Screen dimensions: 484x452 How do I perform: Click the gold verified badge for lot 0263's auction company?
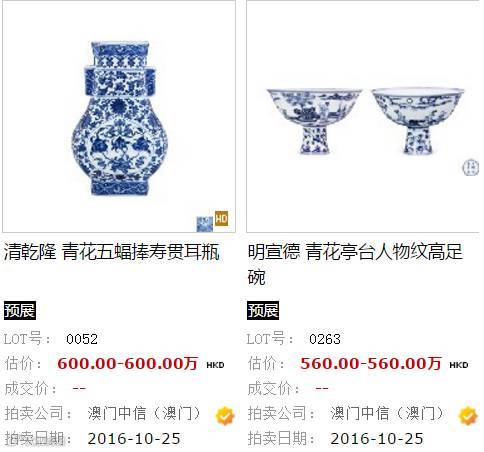pos(468,416)
